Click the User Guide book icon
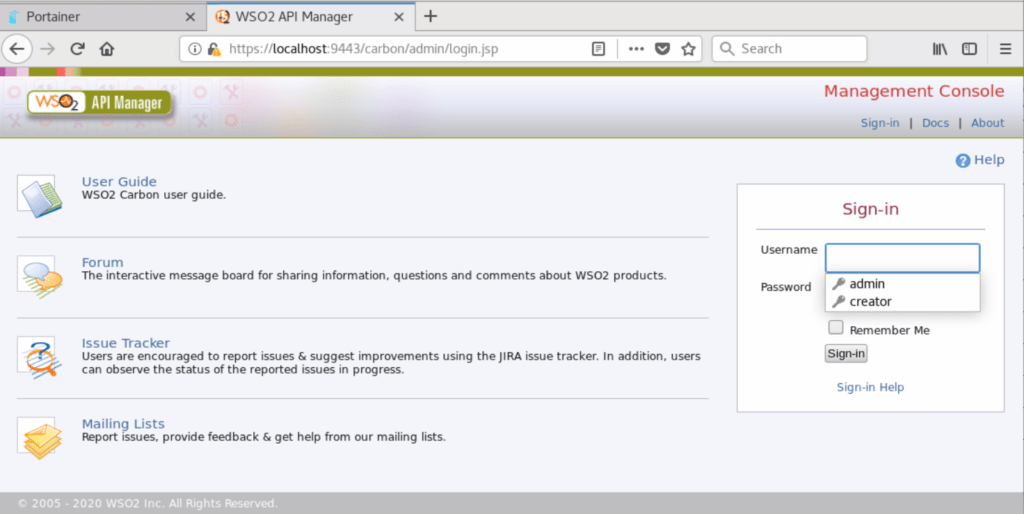The height and width of the screenshot is (514, 1024). point(40,196)
